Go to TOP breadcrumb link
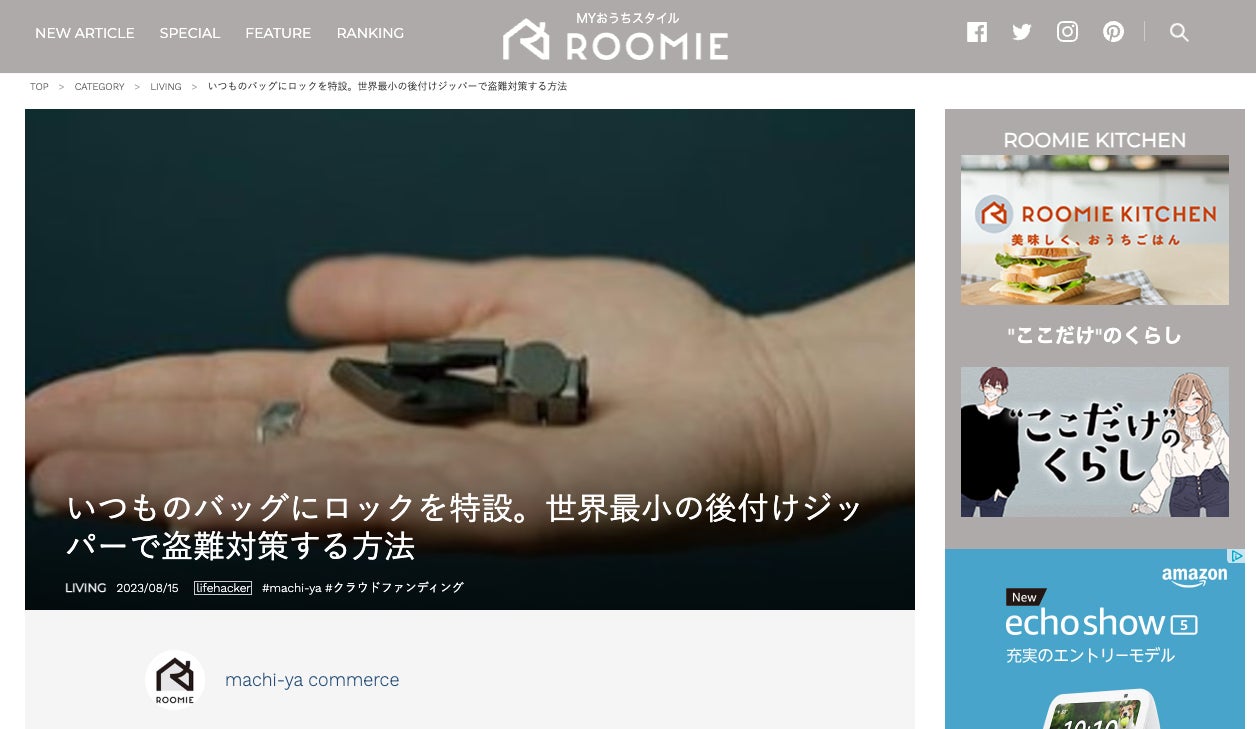1256x729 pixels. 39,87
